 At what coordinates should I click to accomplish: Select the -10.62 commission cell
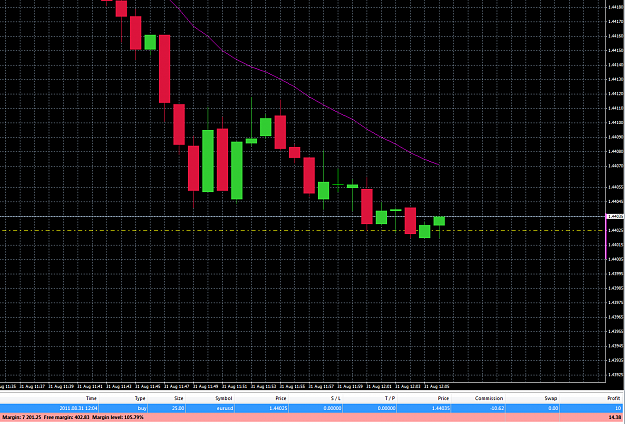tap(495, 408)
